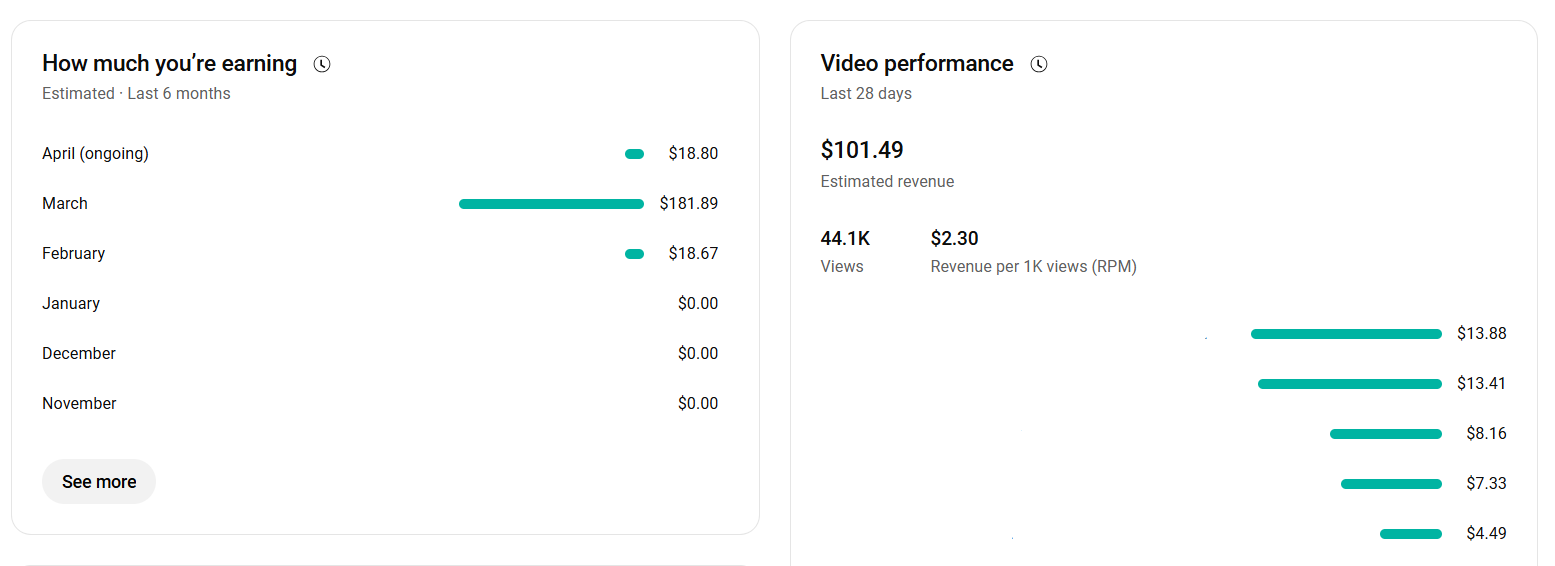
Task: Click the February earnings bar
Action: 634,254
